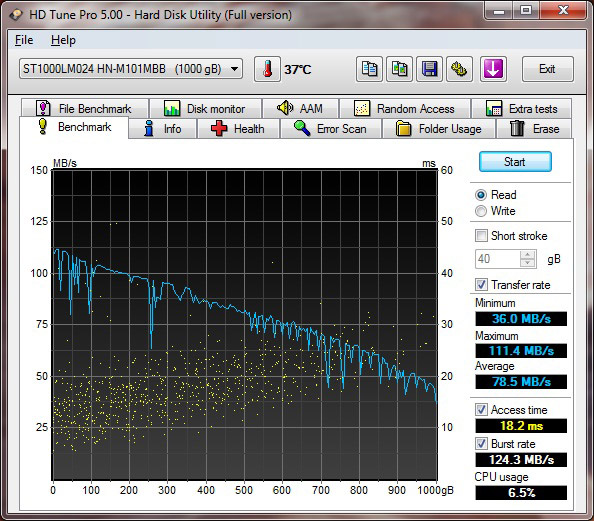Select the Read radio button
The height and width of the screenshot is (521, 594).
click(x=481, y=195)
